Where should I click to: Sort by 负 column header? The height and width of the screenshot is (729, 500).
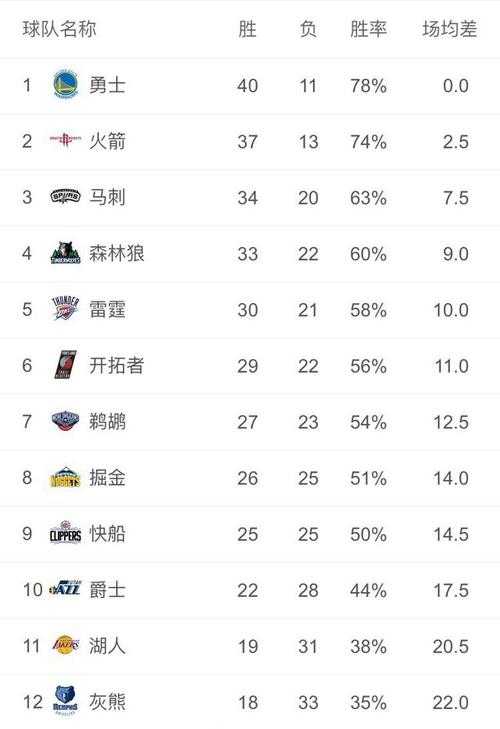tap(308, 29)
